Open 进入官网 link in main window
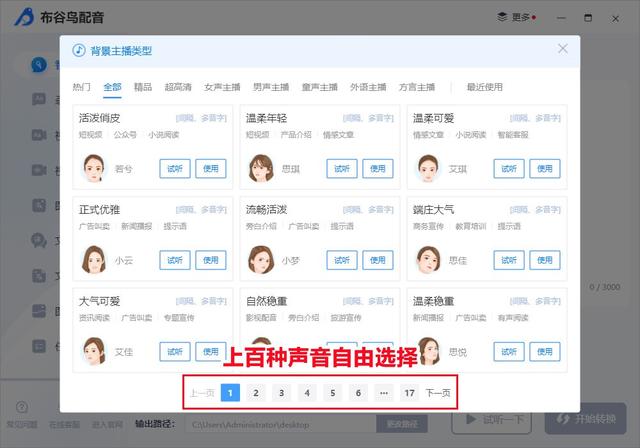 pyautogui.click(x=107, y=424)
